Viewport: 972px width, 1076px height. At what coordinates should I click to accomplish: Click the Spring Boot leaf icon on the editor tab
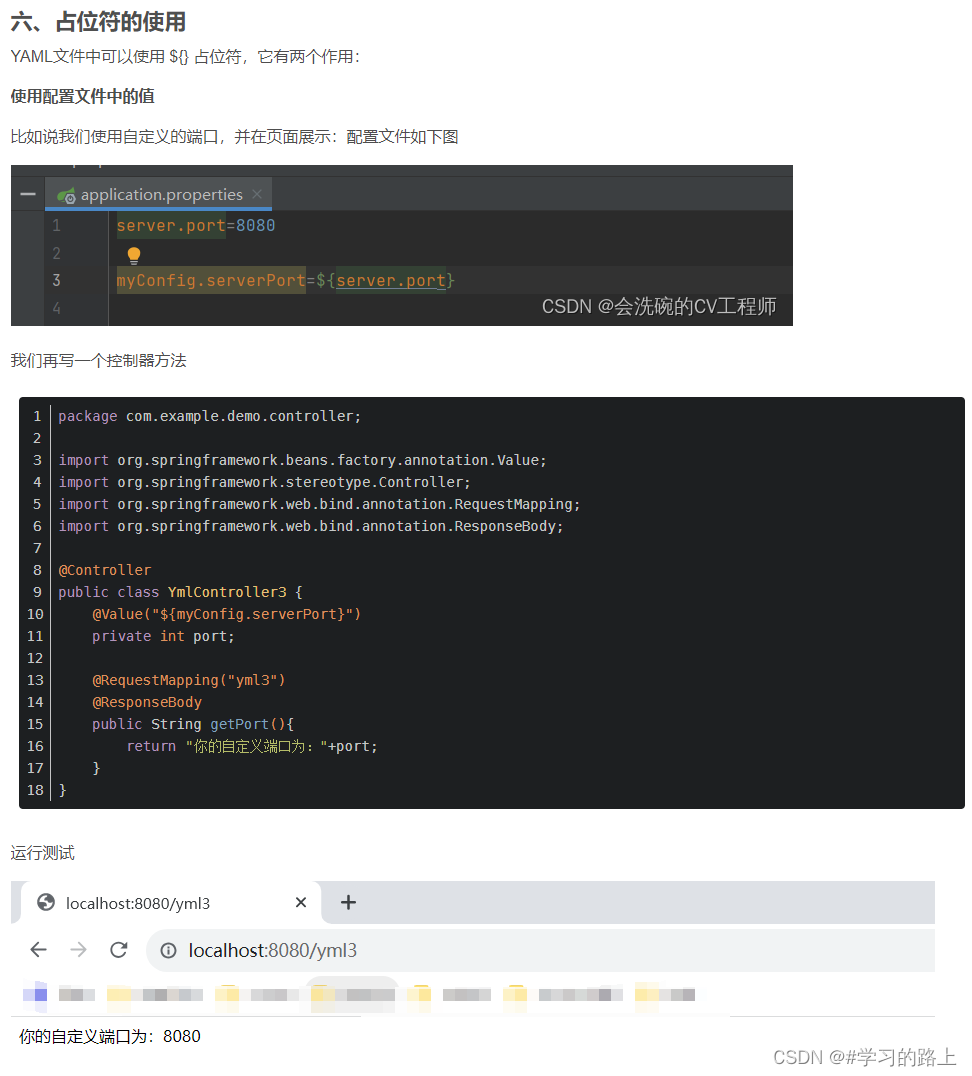click(x=66, y=194)
